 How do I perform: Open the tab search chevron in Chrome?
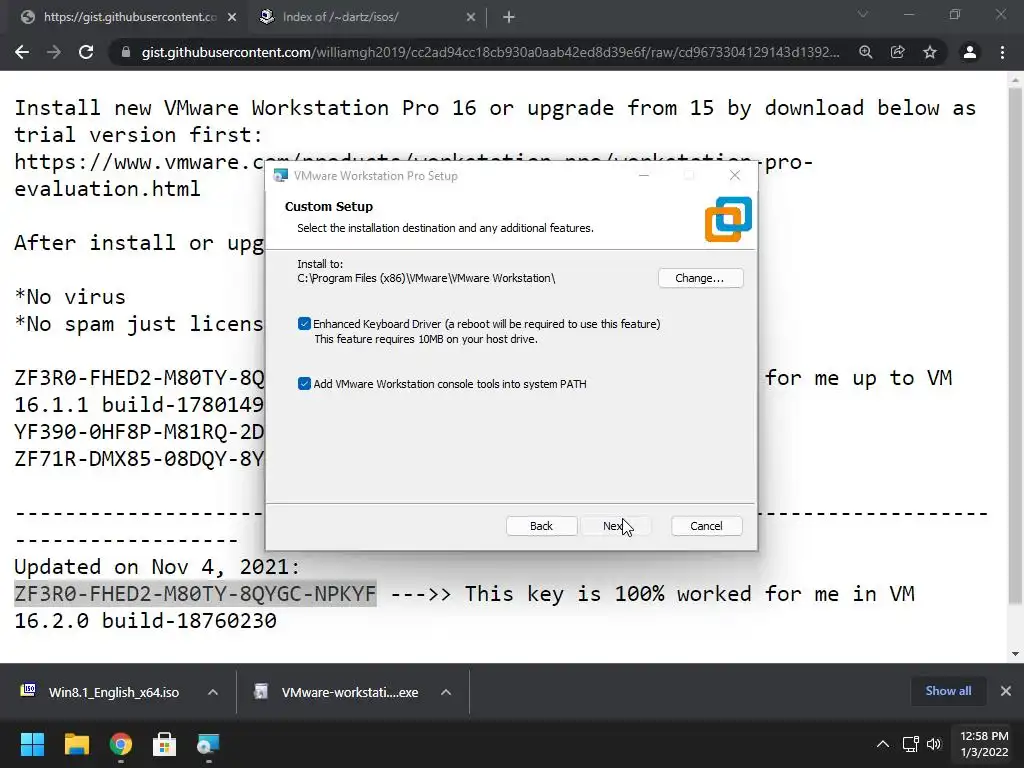[x=863, y=14]
